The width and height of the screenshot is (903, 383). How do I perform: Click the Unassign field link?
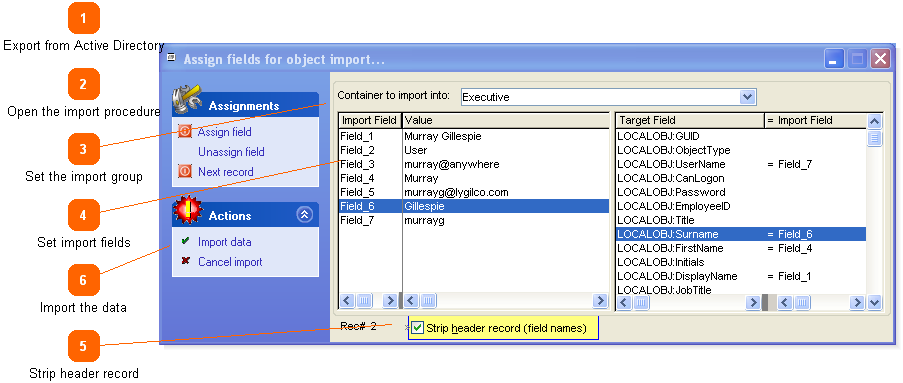231,152
